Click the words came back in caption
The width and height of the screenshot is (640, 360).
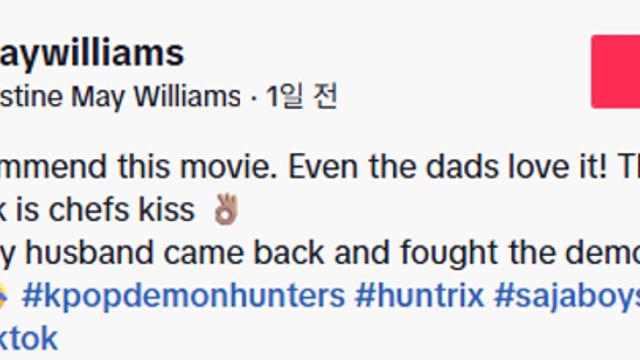pos(244,253)
